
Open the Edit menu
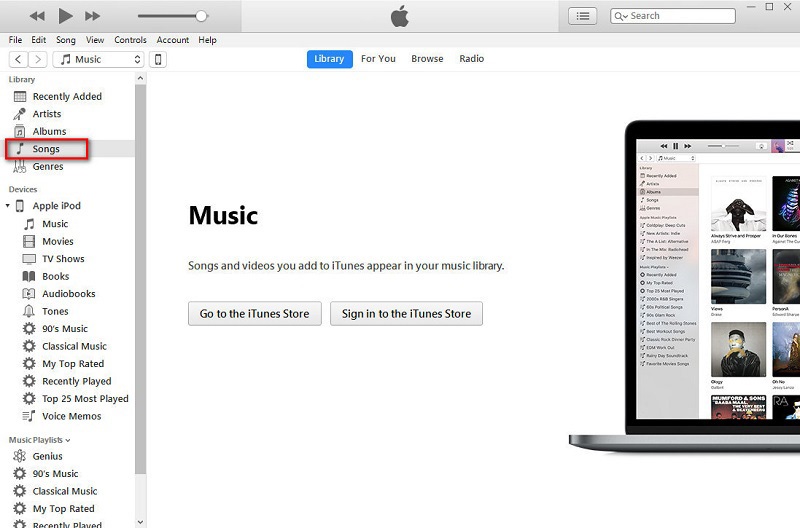pyautogui.click(x=39, y=40)
